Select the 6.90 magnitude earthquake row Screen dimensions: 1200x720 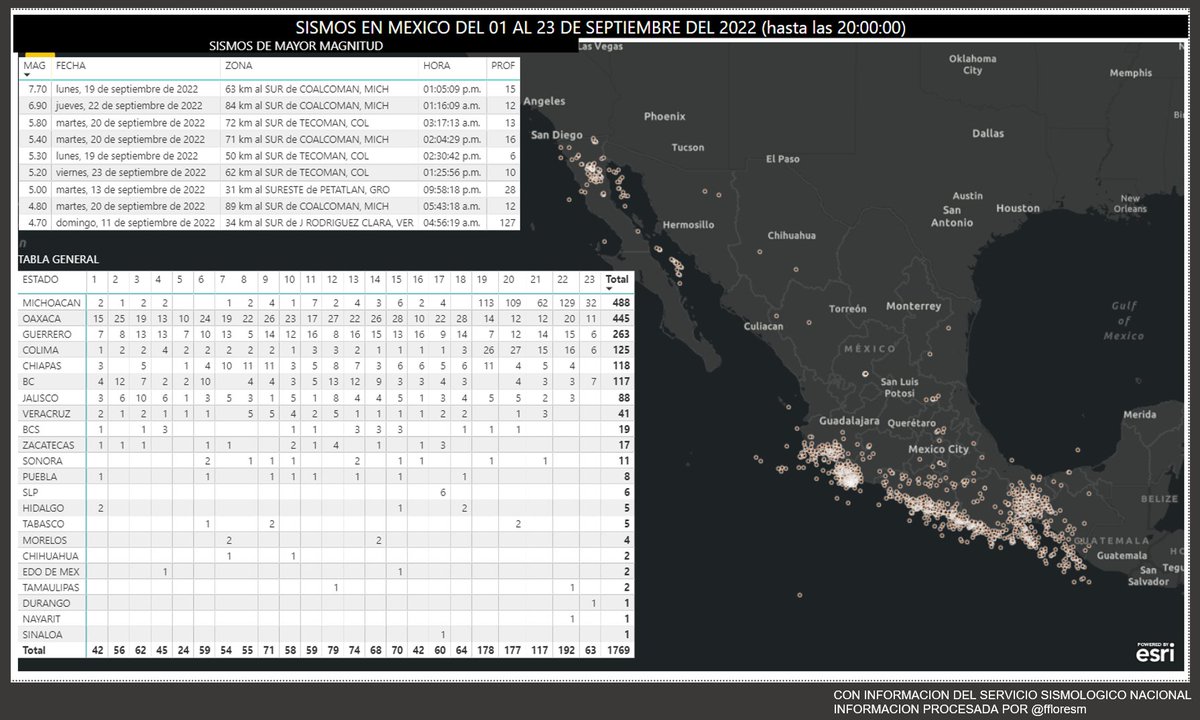pyautogui.click(x=269, y=105)
